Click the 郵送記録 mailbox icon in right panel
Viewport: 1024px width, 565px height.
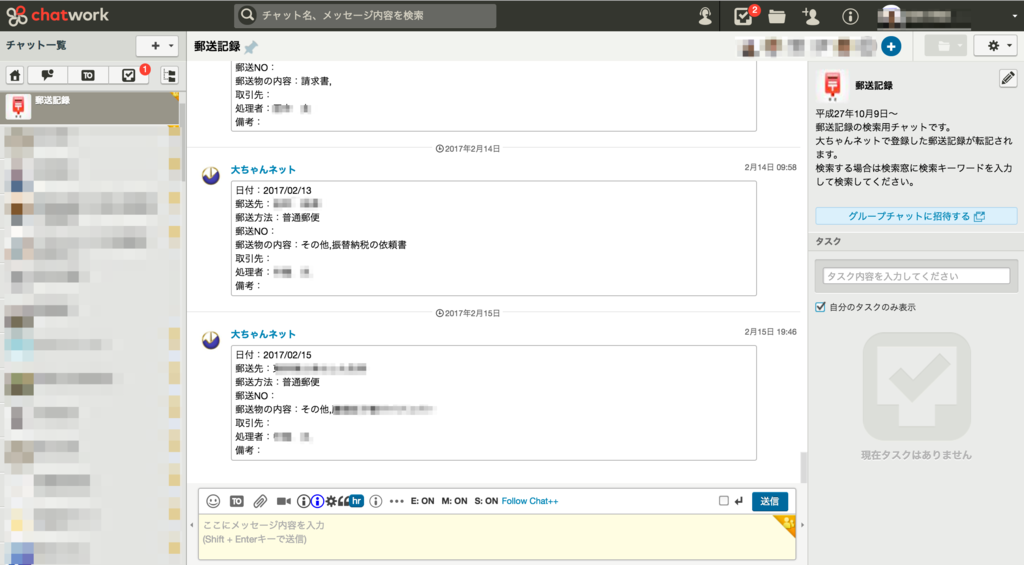[x=832, y=86]
